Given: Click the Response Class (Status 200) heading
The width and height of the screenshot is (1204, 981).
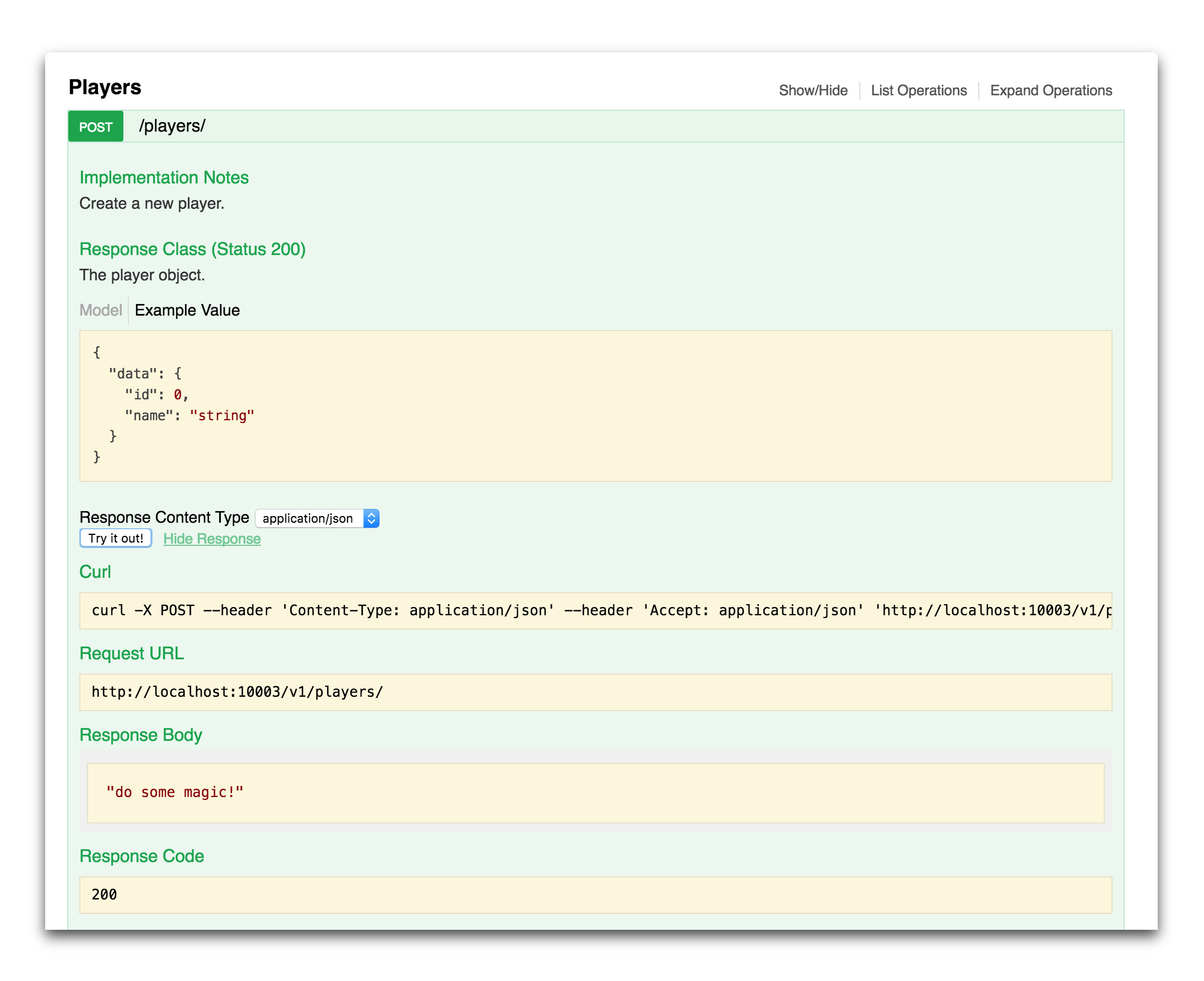Looking at the screenshot, I should coord(192,249).
